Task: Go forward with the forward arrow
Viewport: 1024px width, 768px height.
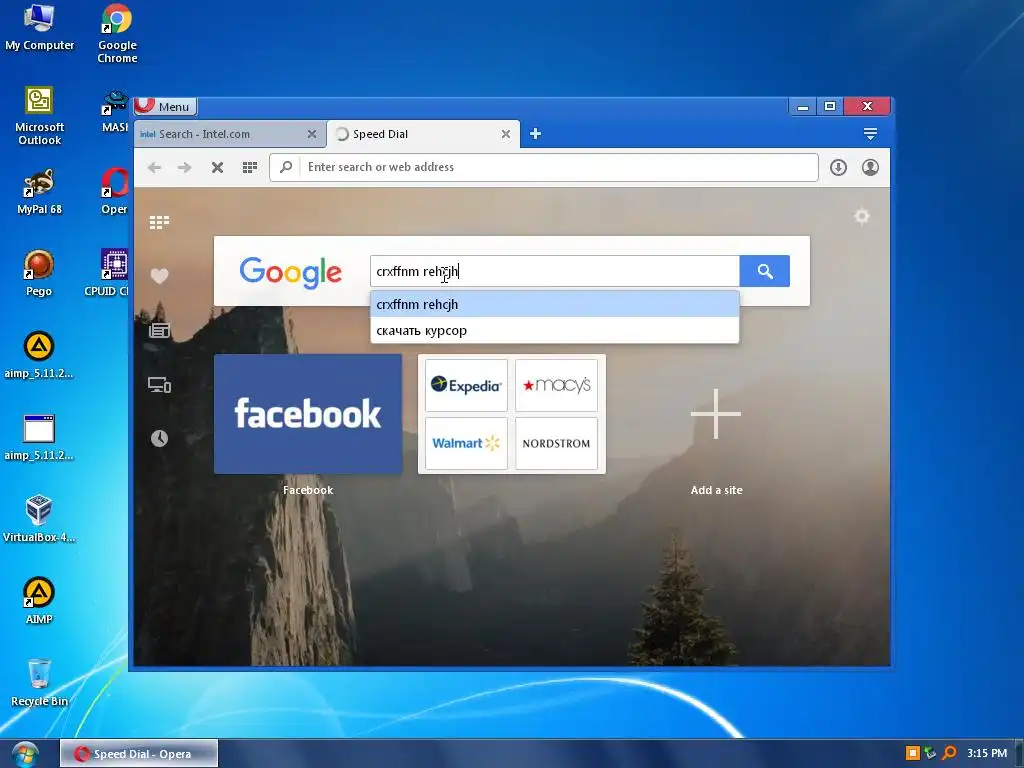Action: pyautogui.click(x=185, y=167)
